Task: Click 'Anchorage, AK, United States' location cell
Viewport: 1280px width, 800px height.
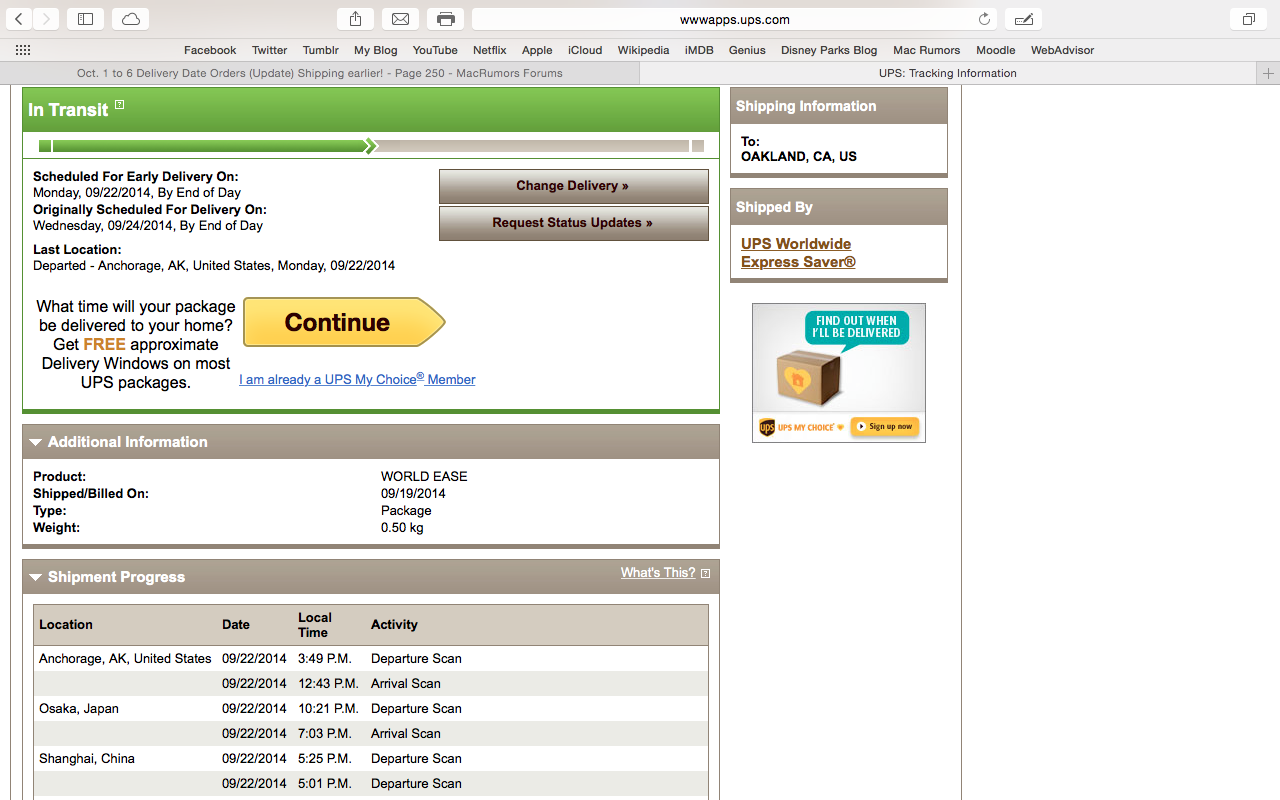Action: click(x=125, y=659)
